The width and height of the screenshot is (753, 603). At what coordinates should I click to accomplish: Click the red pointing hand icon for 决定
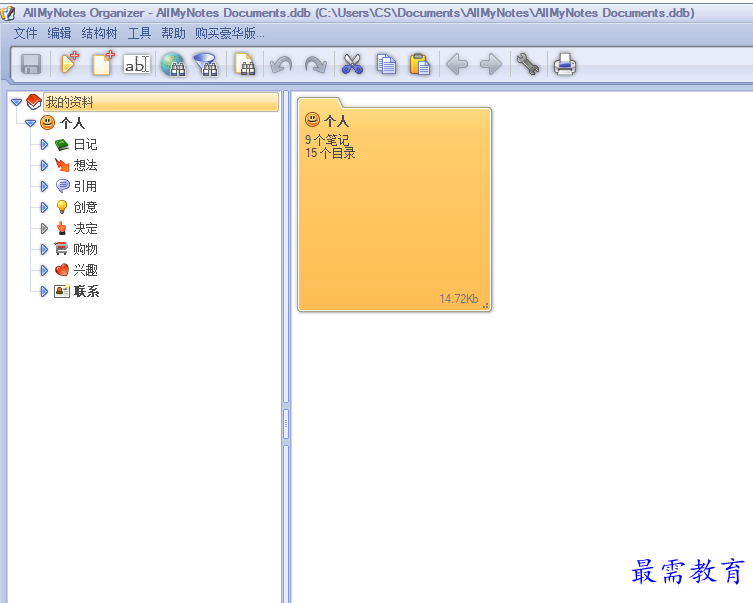pos(61,228)
